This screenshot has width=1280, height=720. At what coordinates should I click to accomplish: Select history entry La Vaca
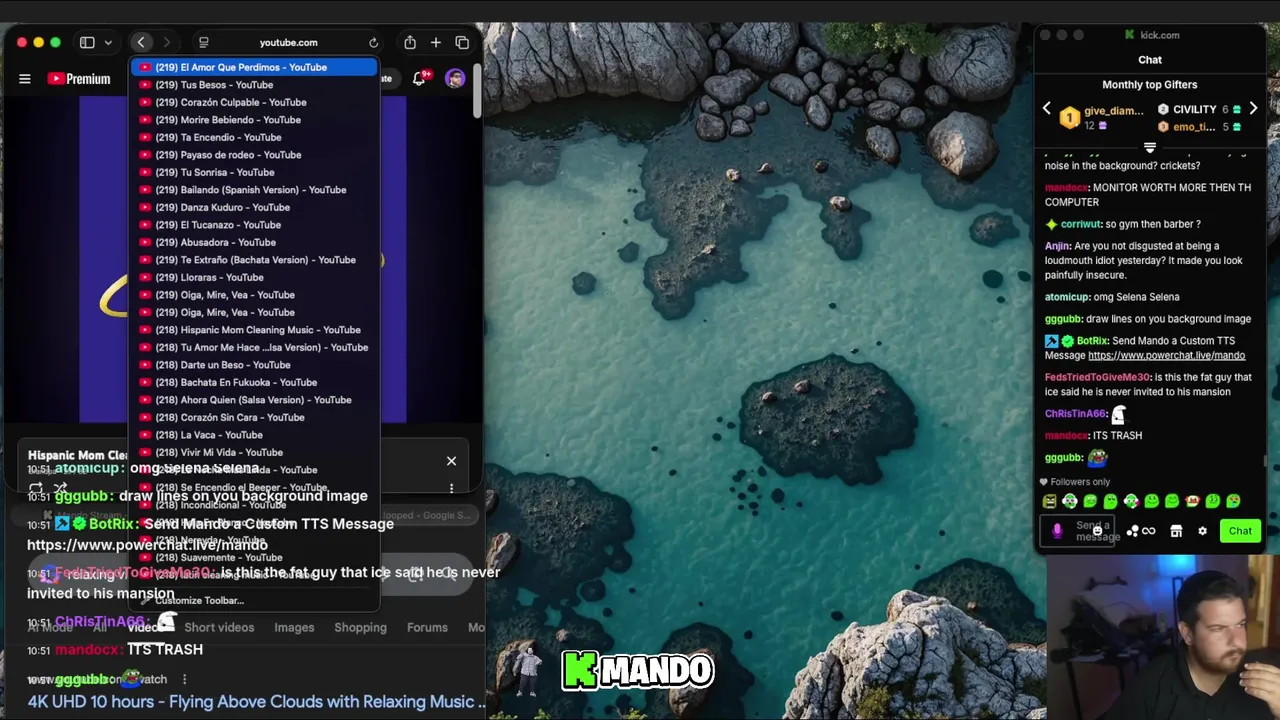pyautogui.click(x=254, y=435)
